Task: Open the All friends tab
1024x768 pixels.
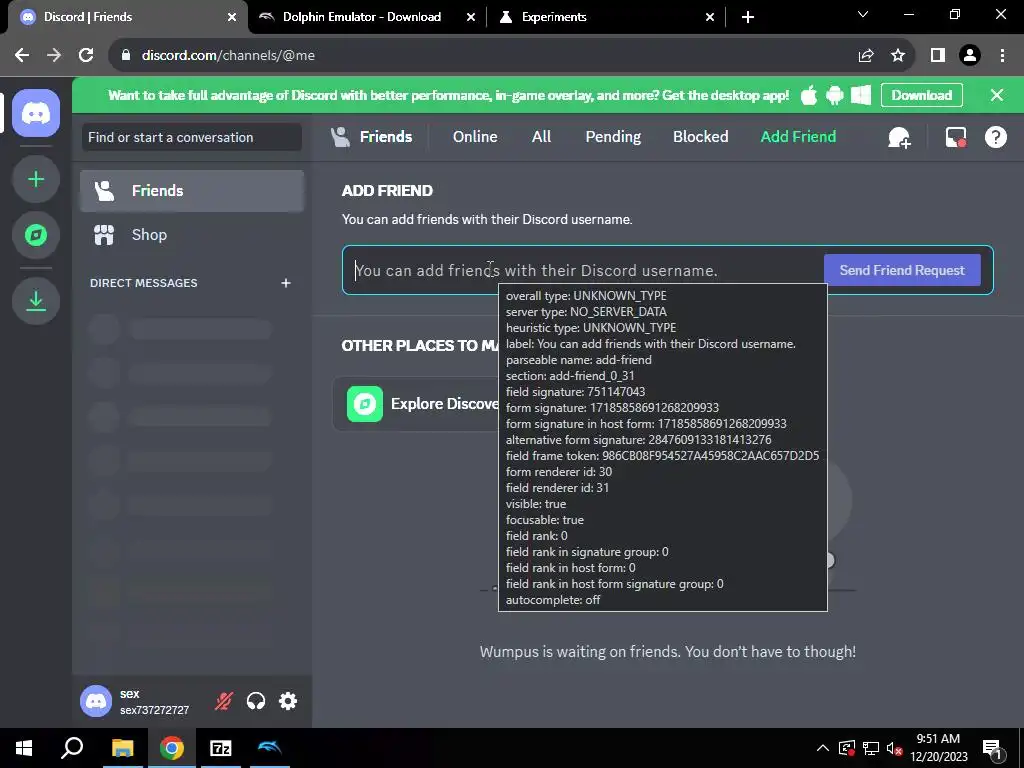Action: pyautogui.click(x=541, y=136)
